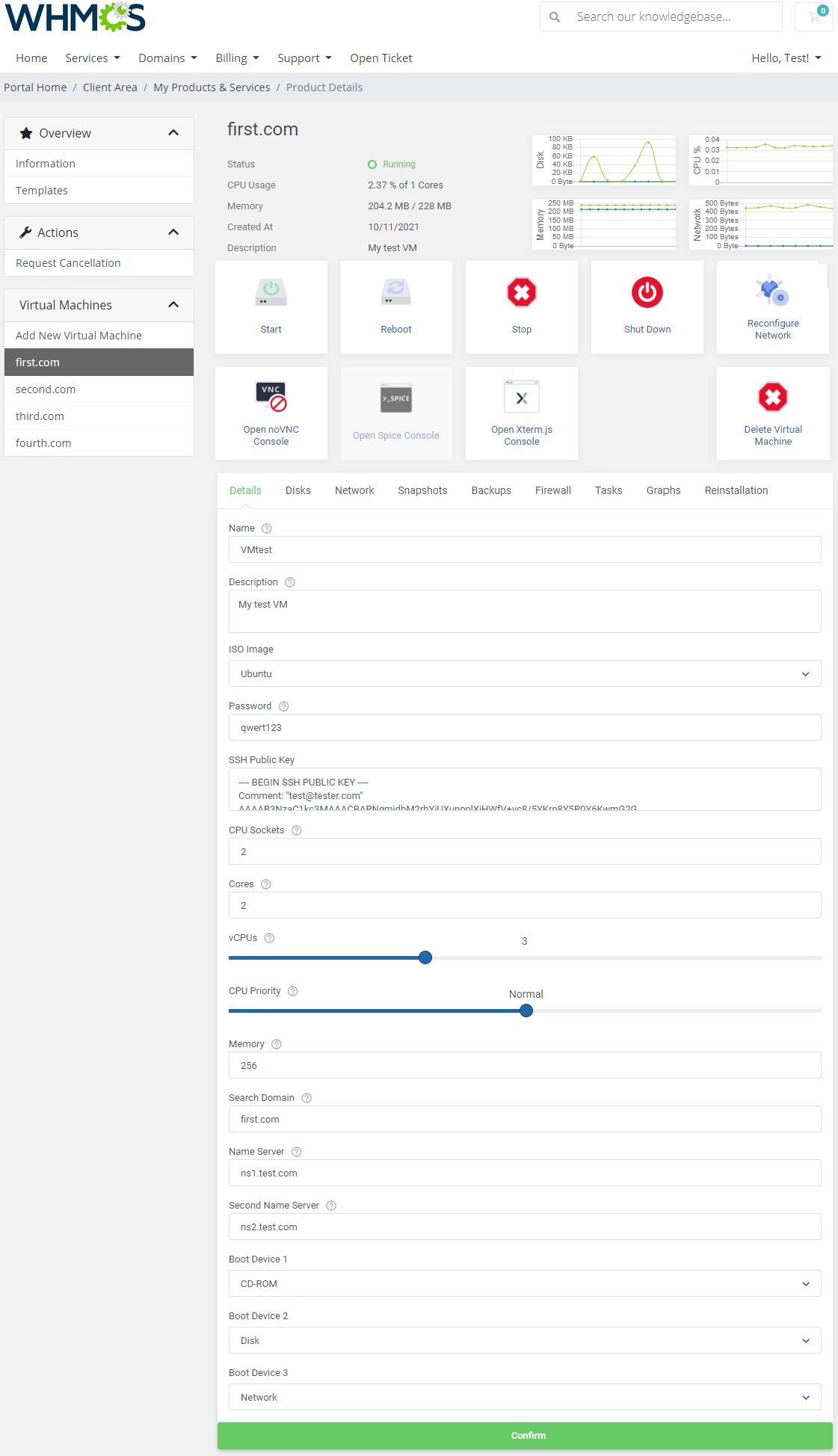Screen dimensions: 838x1456
Task: Switch to the Reinstallation tab
Action: pos(736,490)
